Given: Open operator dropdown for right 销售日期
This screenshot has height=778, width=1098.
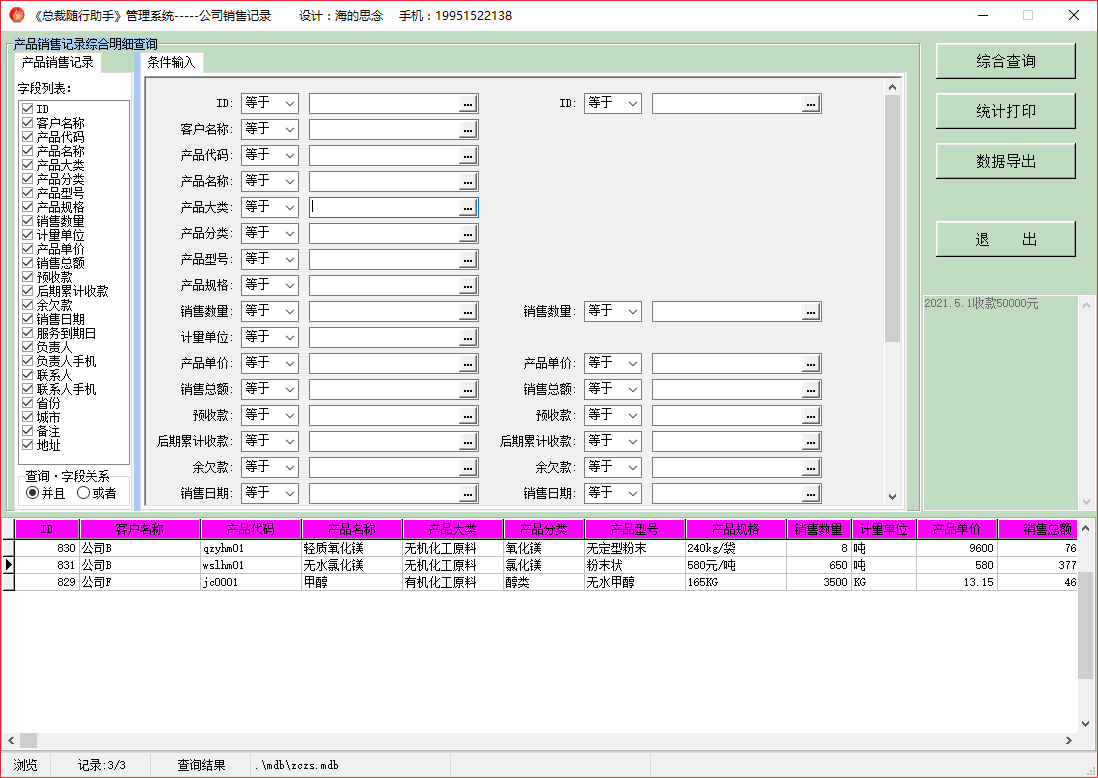Looking at the screenshot, I should (613, 494).
